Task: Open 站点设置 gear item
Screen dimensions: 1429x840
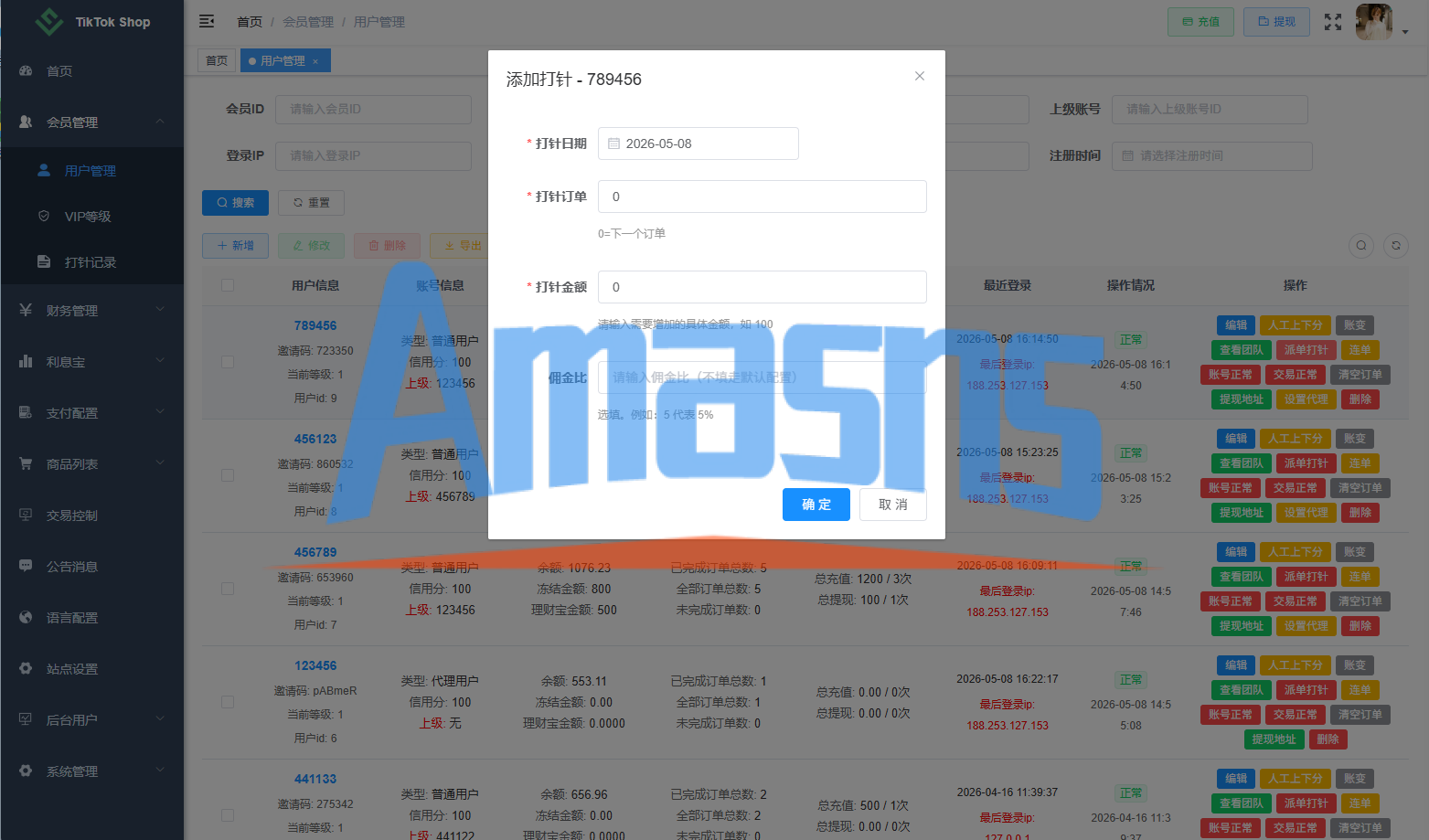Action: coord(91,668)
